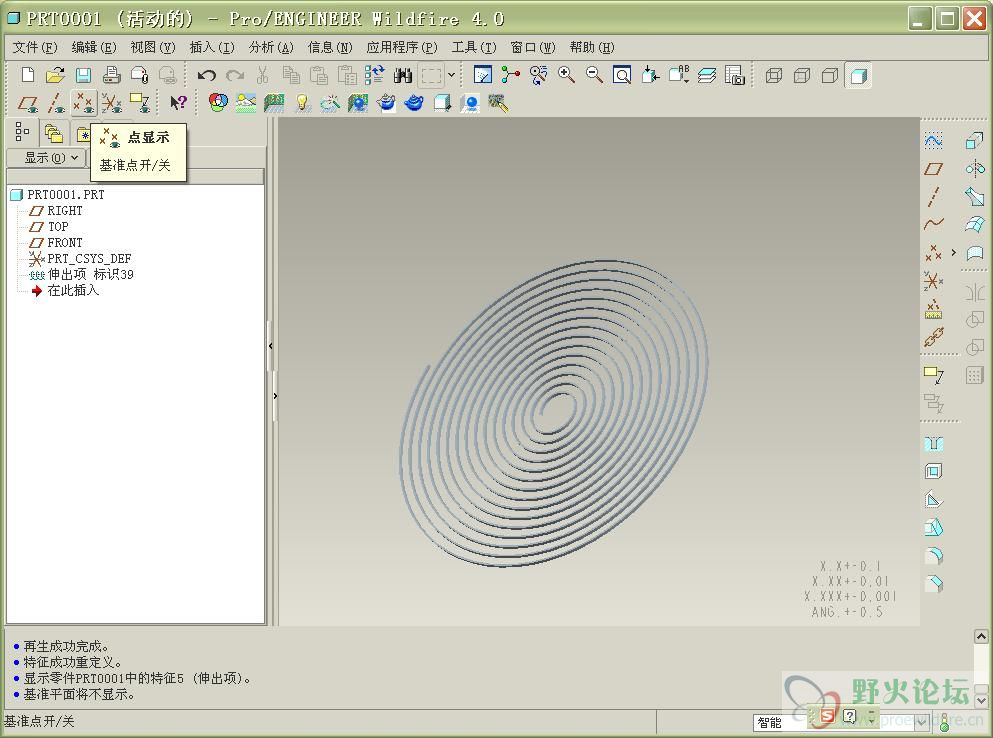The width and height of the screenshot is (993, 738).
Task: Send the model as a mail attachment
Action: pyautogui.click(x=139, y=75)
